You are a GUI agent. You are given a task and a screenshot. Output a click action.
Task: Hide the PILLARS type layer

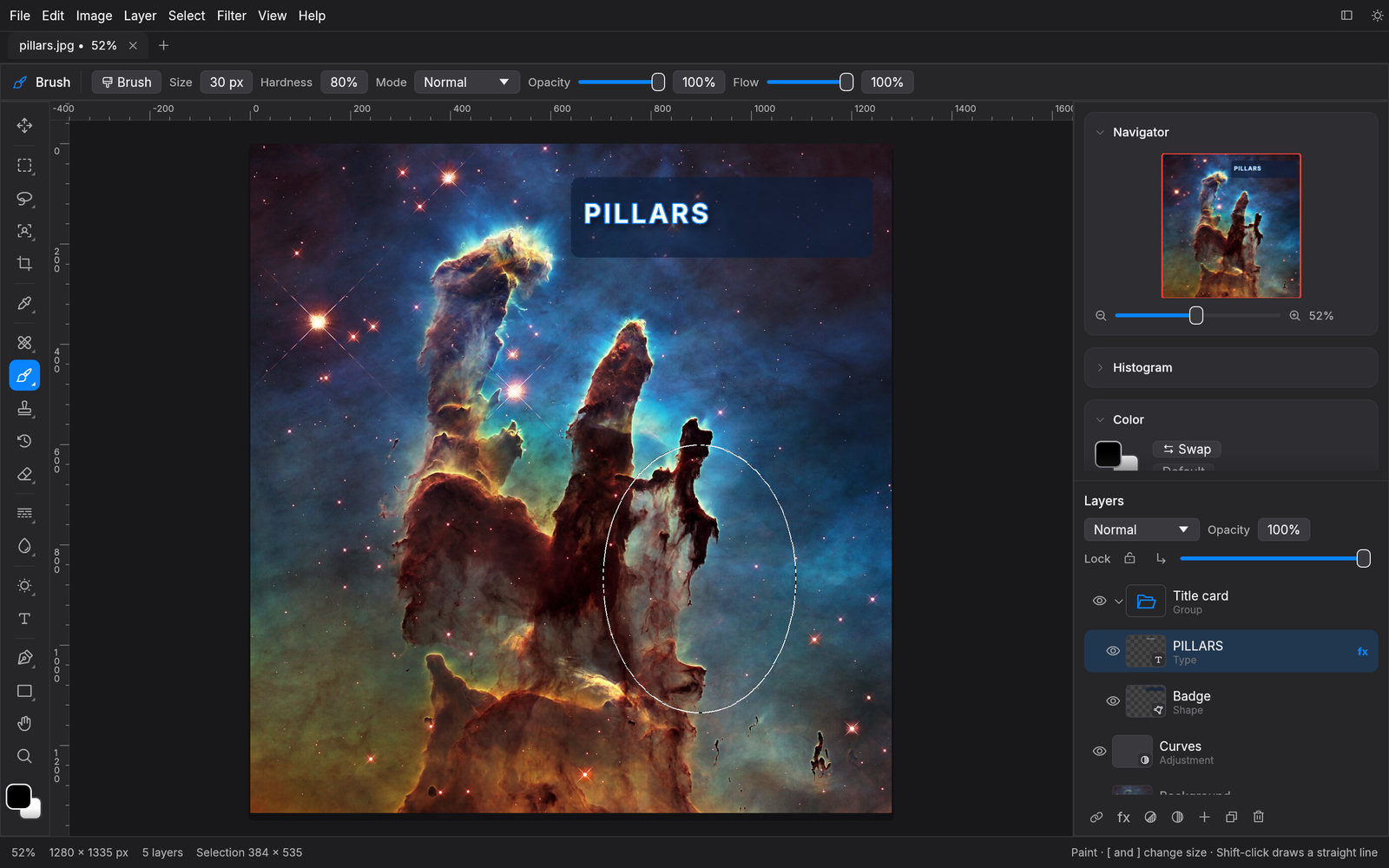pyautogui.click(x=1113, y=651)
